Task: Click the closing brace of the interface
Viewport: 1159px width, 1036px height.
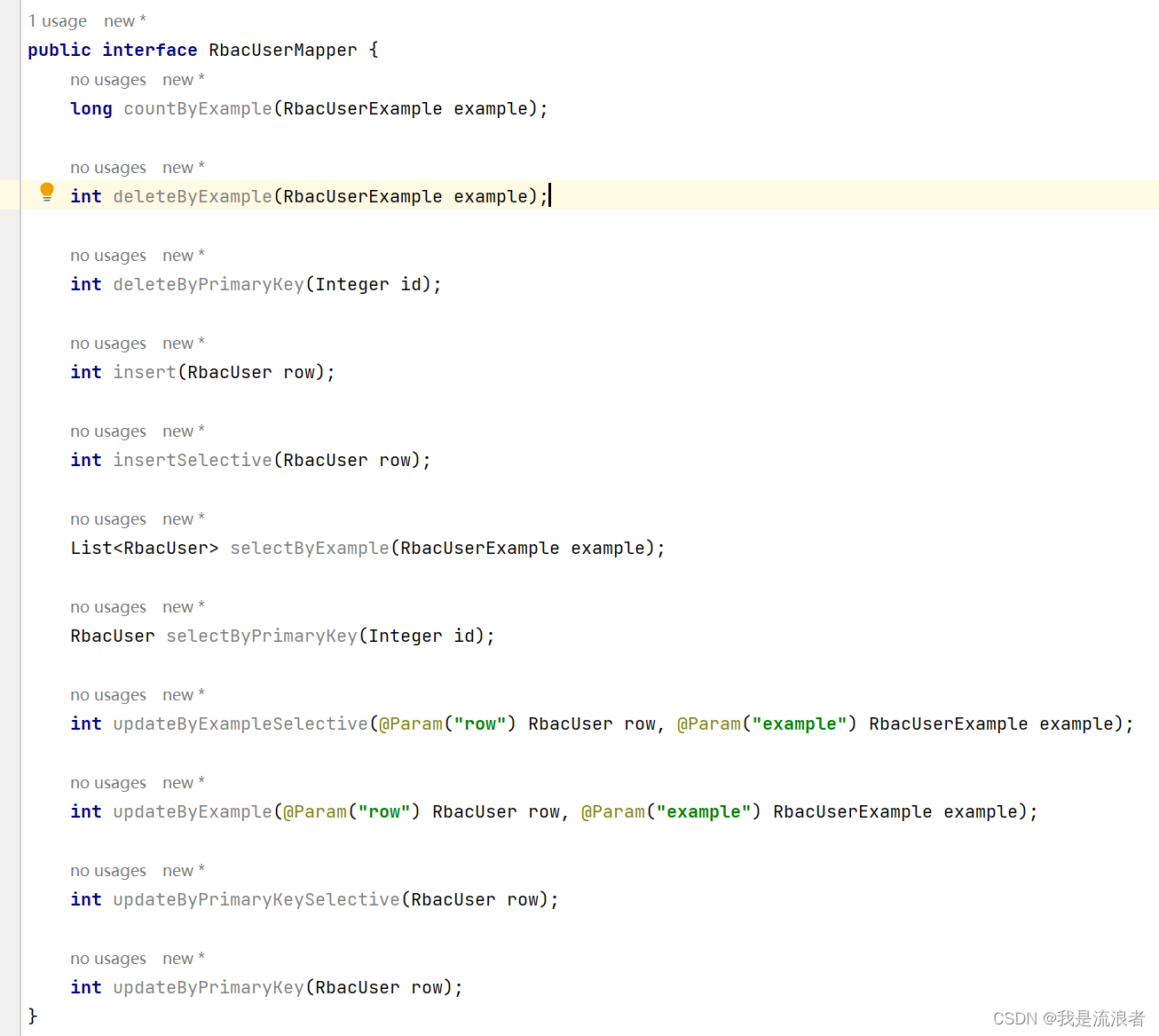Action: (33, 1016)
